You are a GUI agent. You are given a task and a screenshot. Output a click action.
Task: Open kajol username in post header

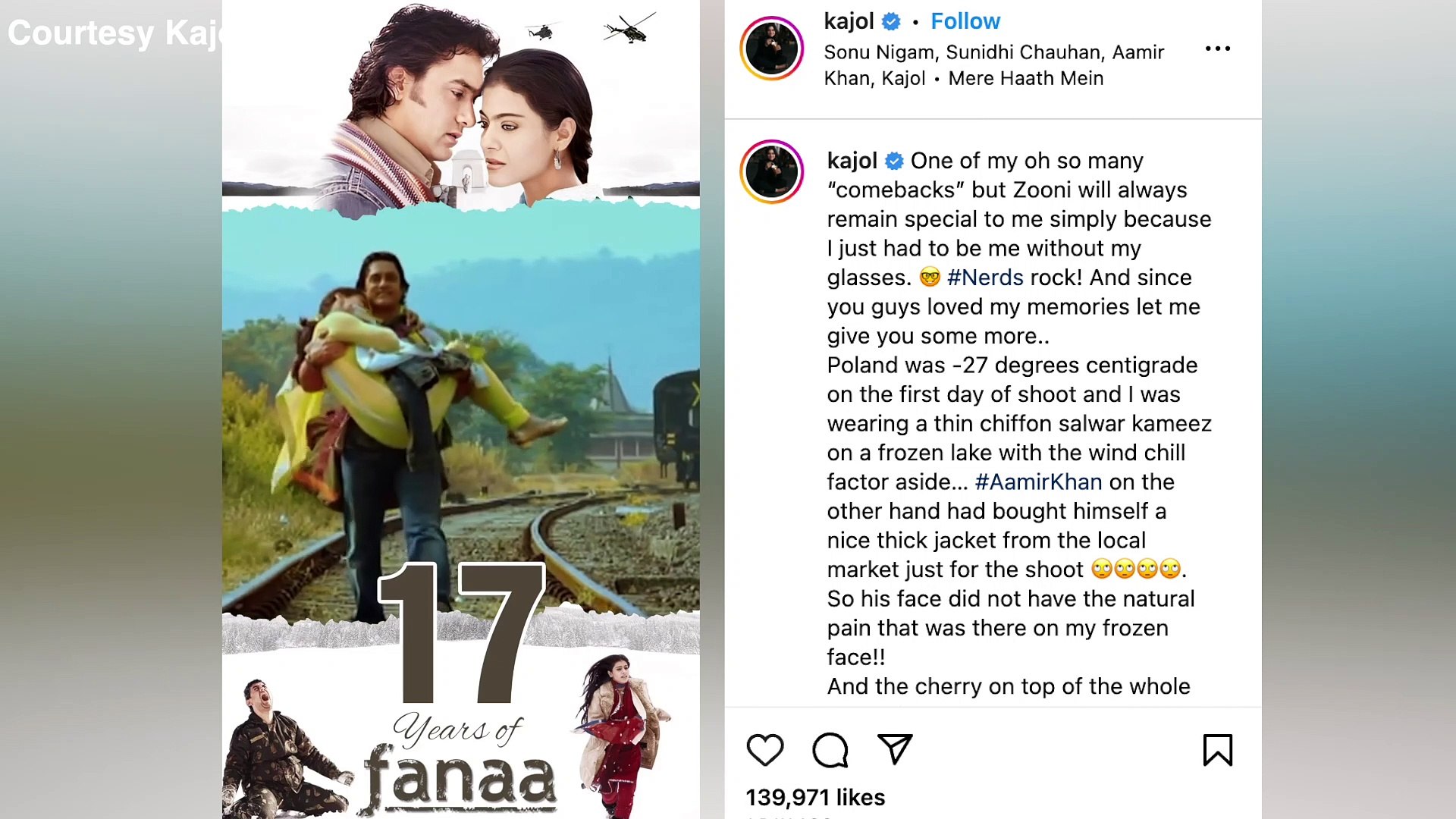click(849, 21)
